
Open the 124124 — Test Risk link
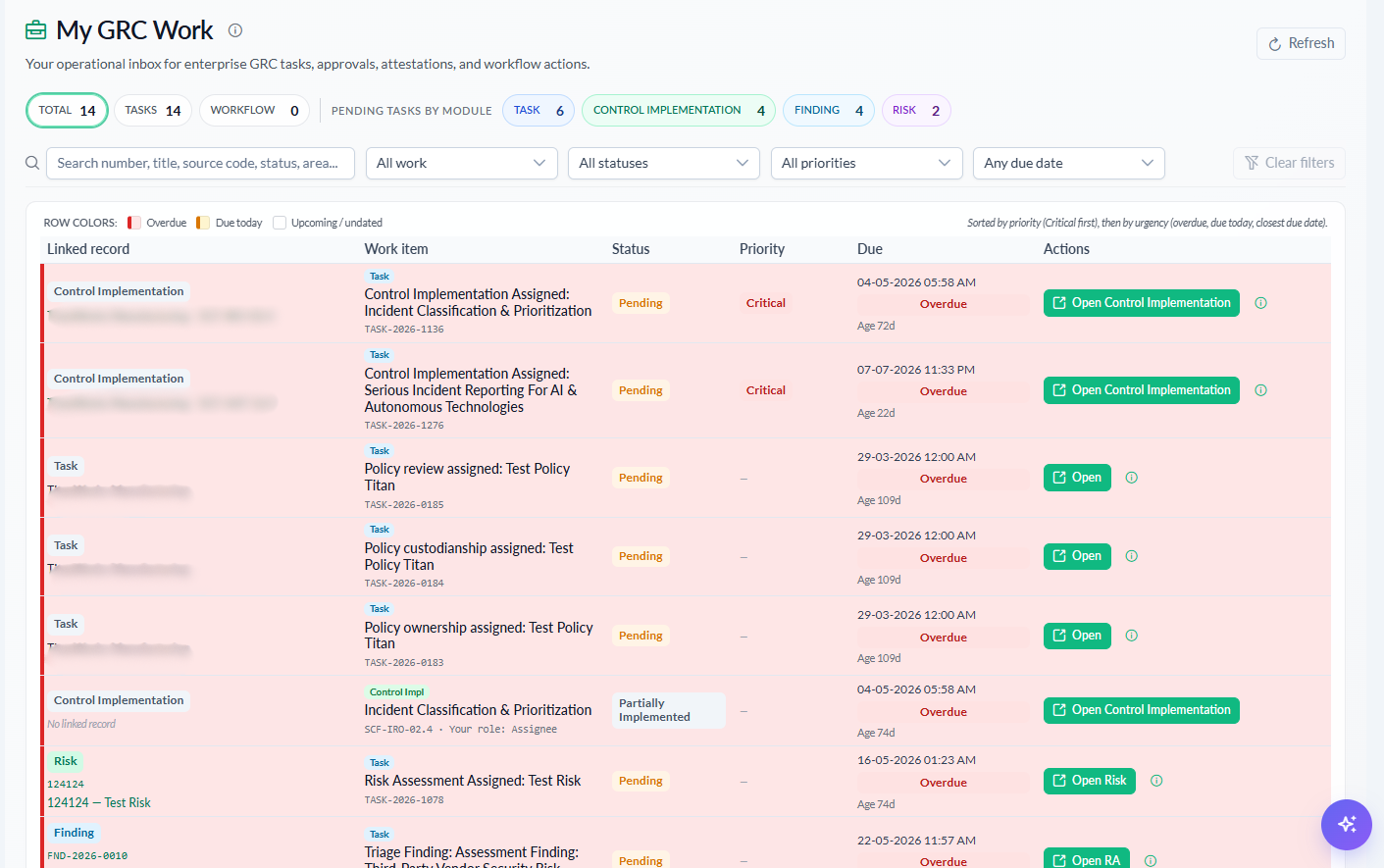coord(99,802)
